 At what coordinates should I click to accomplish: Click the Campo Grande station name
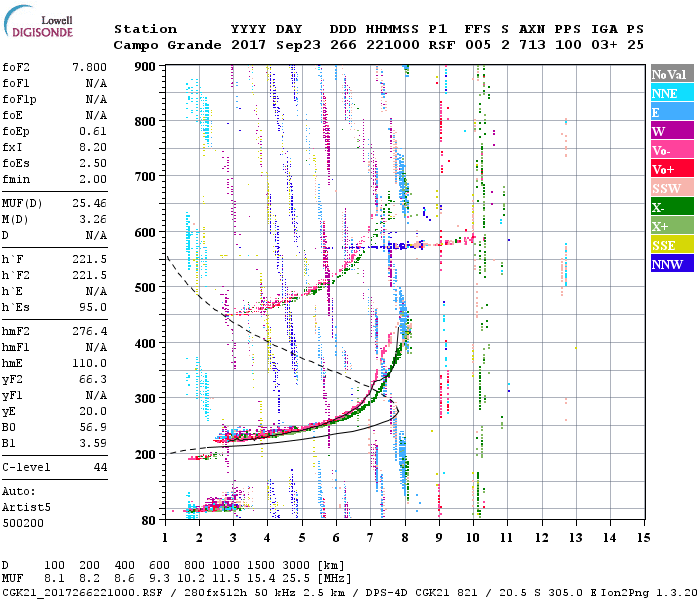pos(167,45)
